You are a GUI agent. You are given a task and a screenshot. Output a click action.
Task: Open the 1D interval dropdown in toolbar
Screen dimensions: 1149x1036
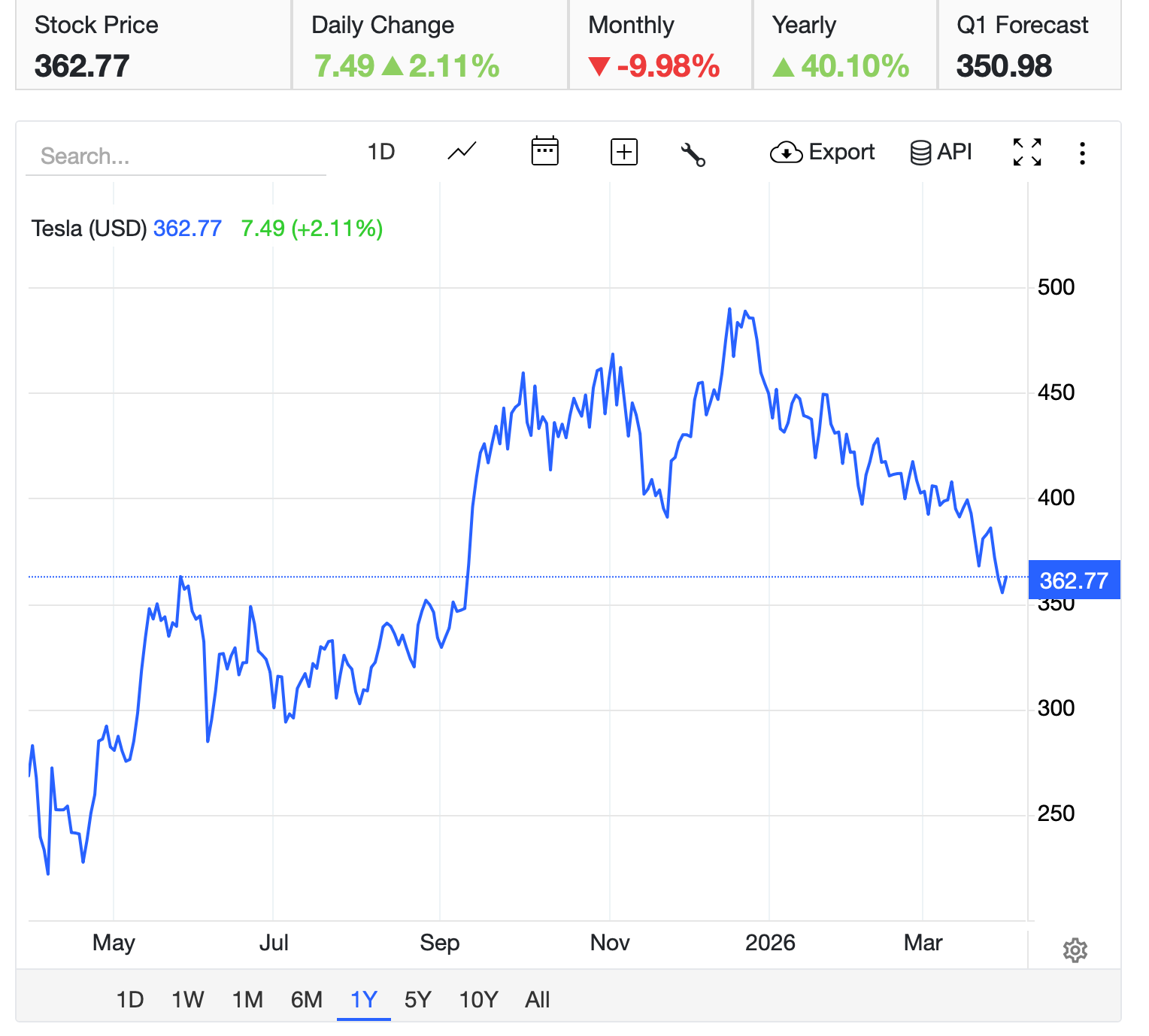(x=381, y=153)
